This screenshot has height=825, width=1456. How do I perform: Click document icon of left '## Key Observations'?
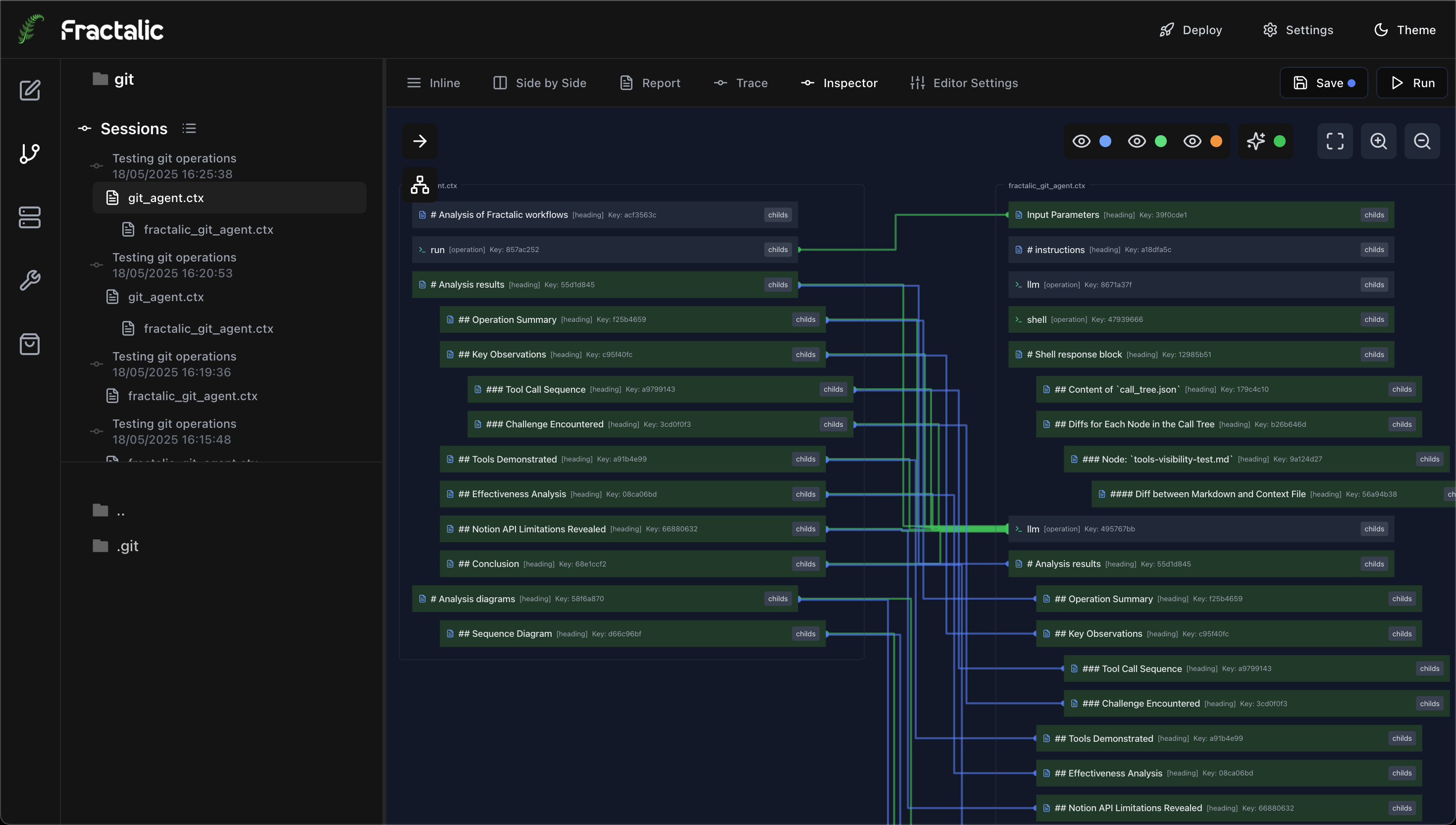pos(450,355)
